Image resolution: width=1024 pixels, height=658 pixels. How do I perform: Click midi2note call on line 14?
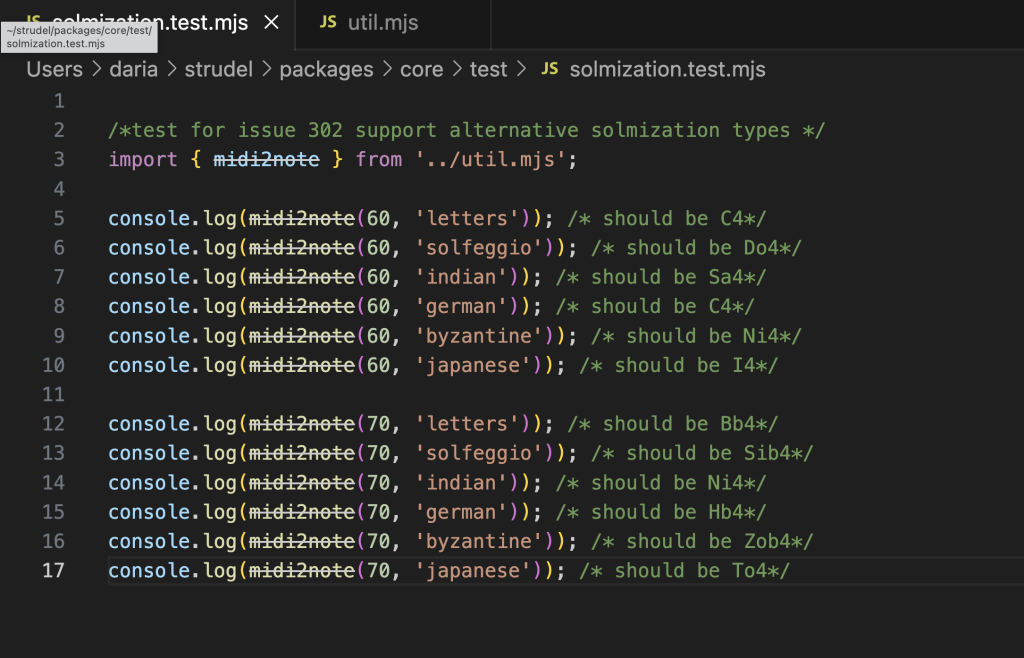click(x=302, y=482)
